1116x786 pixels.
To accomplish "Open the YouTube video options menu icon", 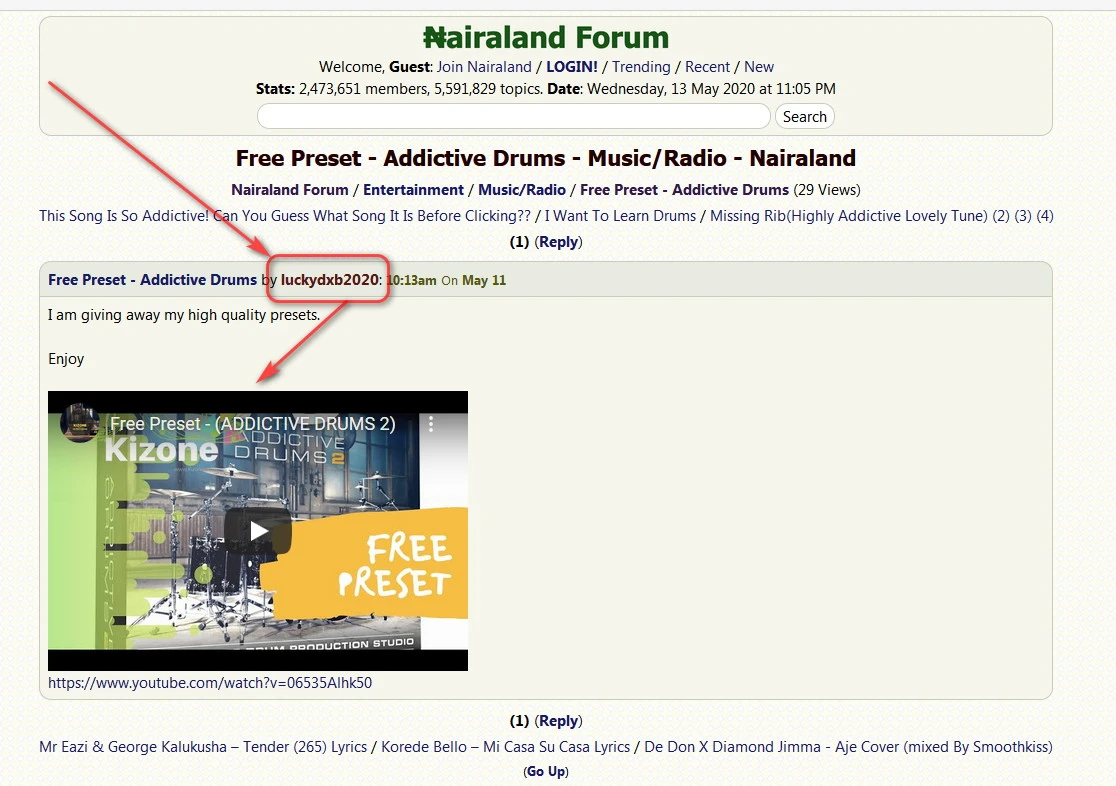I will coord(432,424).
